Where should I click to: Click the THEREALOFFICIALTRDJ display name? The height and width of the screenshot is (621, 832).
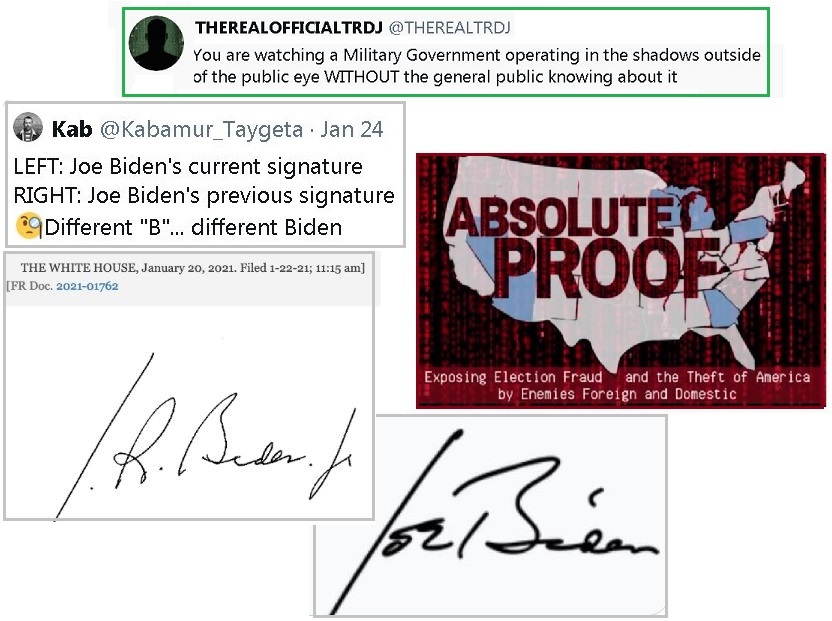pos(289,27)
